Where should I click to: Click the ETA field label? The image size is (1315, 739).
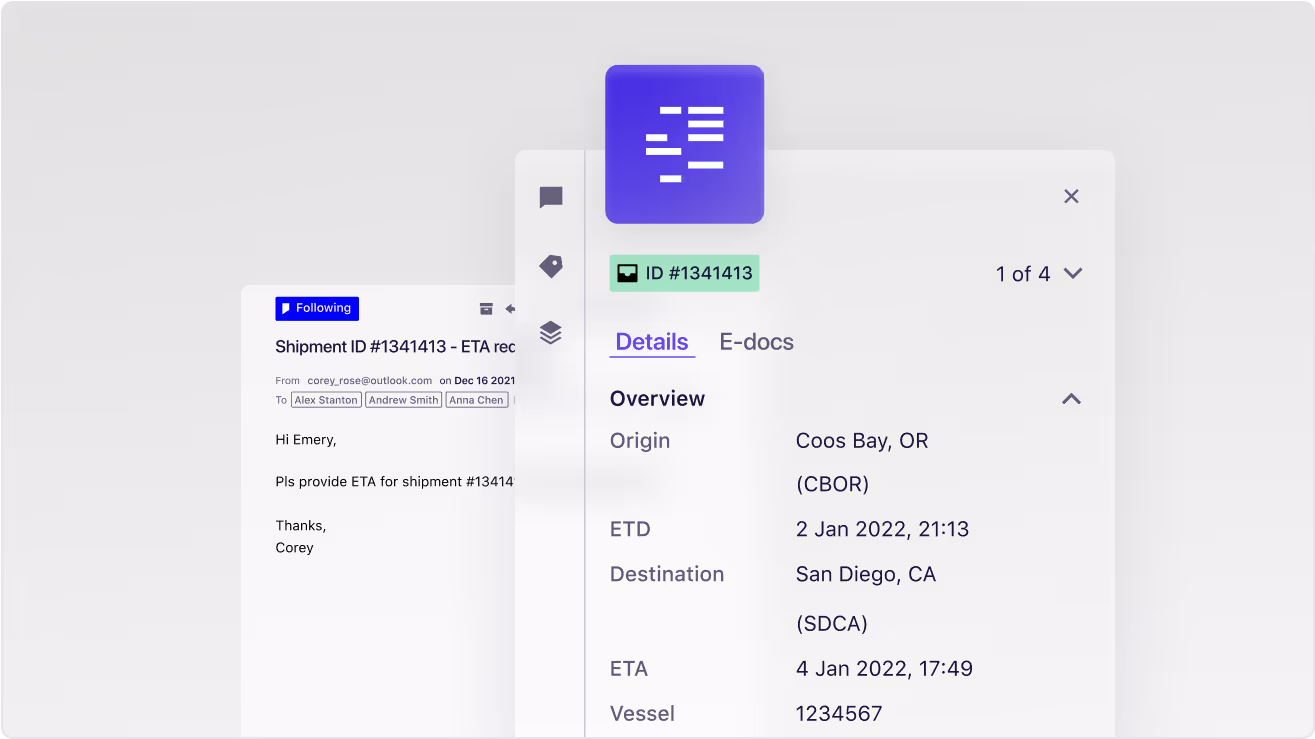tap(629, 668)
